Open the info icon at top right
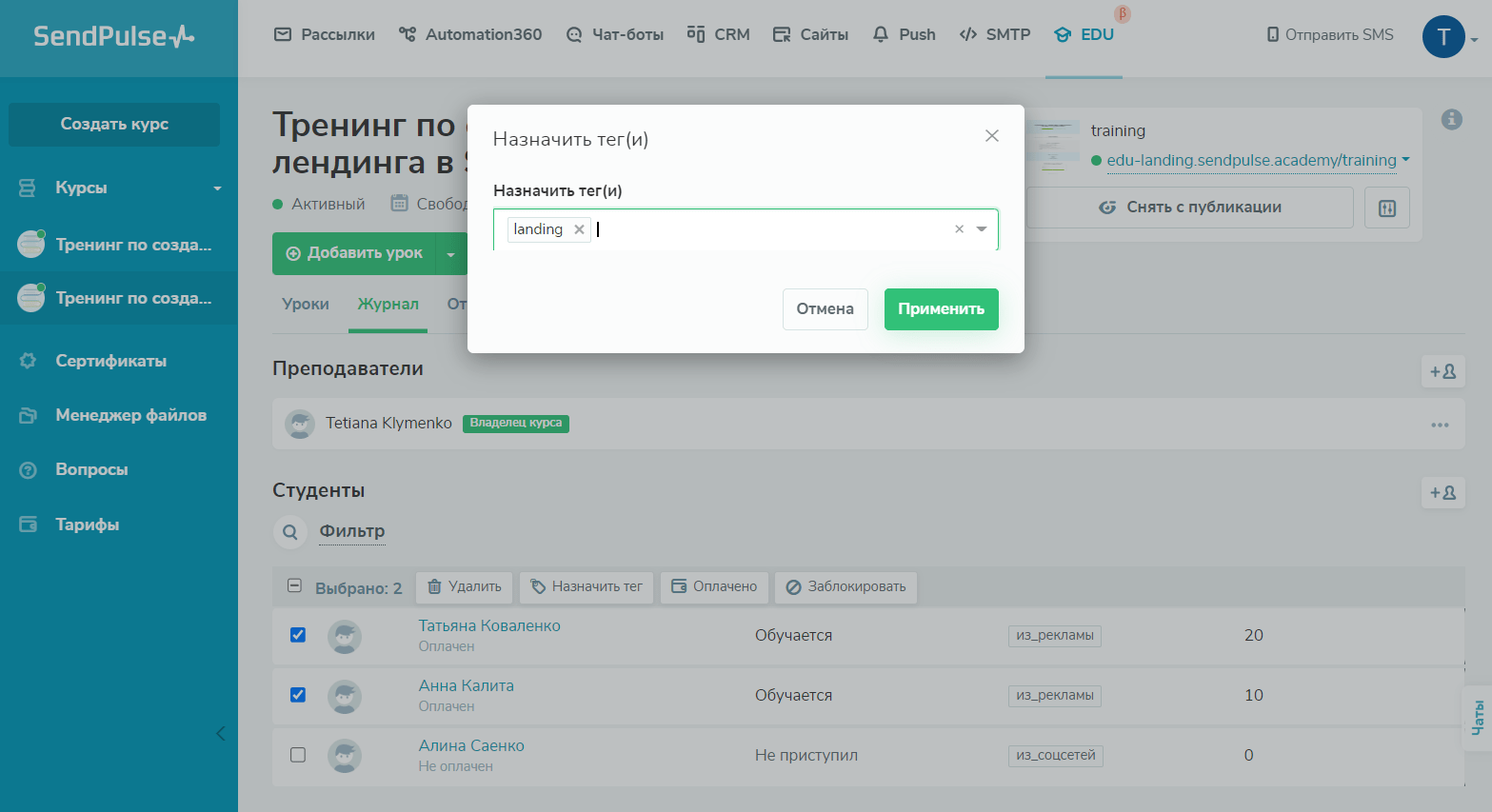This screenshot has height=812, width=1492. pos(1451,119)
